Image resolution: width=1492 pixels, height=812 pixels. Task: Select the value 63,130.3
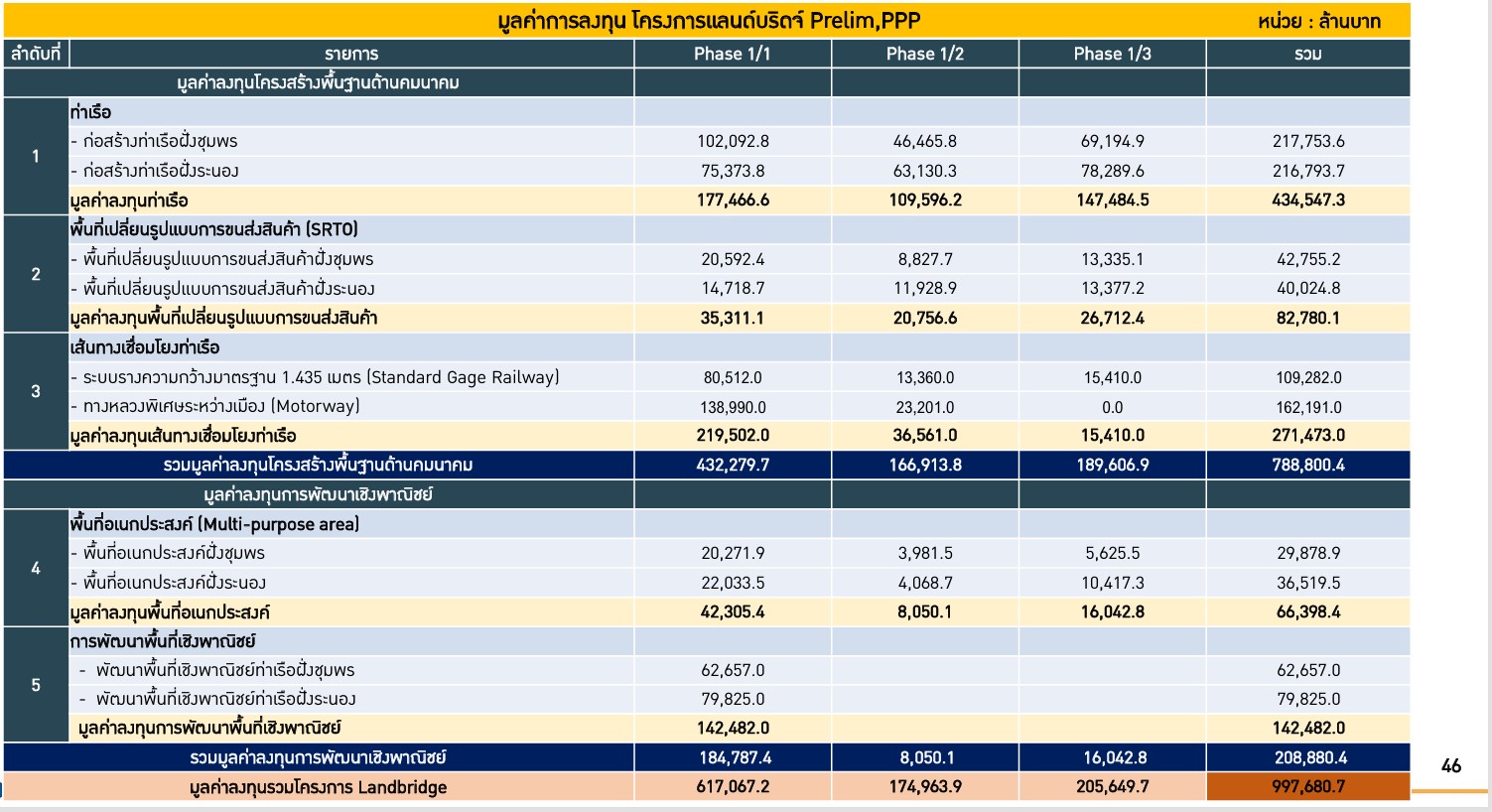[924, 171]
